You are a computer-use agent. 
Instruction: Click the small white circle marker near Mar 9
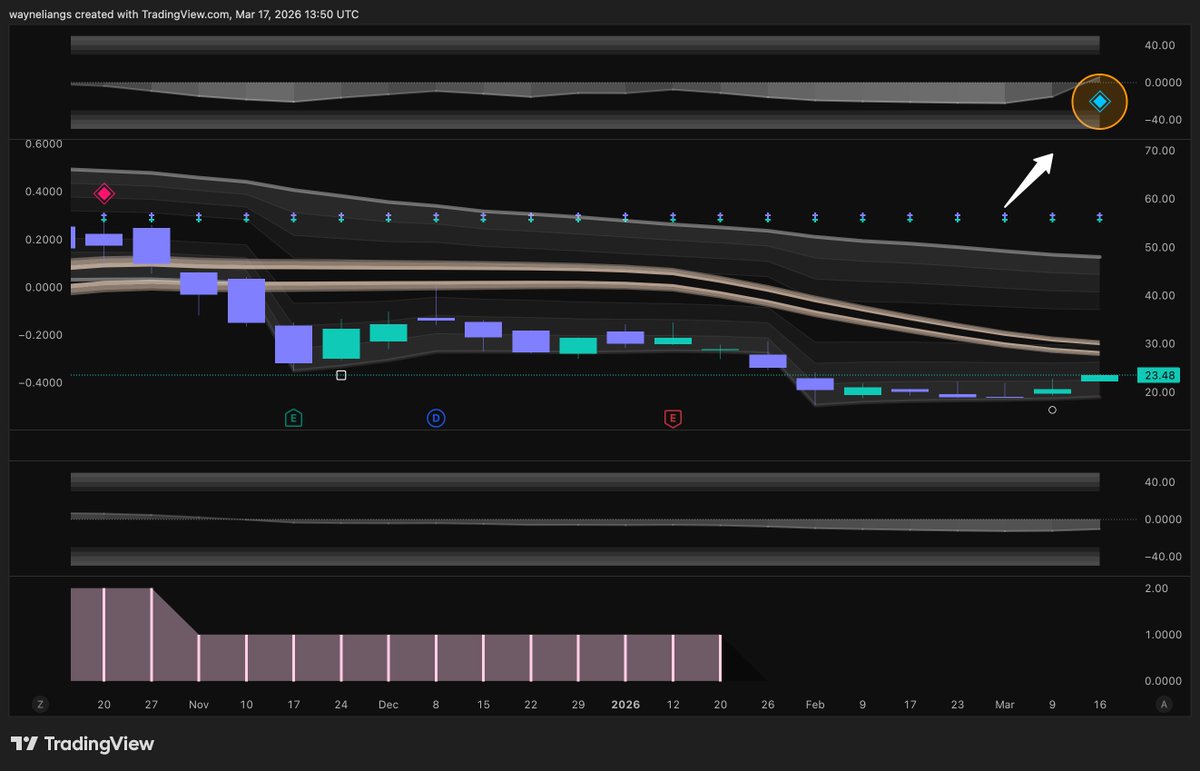(x=1052, y=410)
